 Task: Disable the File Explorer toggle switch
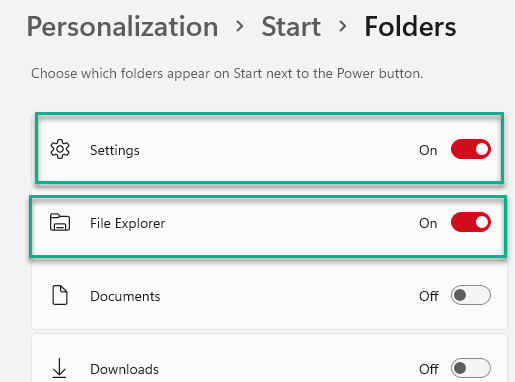(471, 222)
